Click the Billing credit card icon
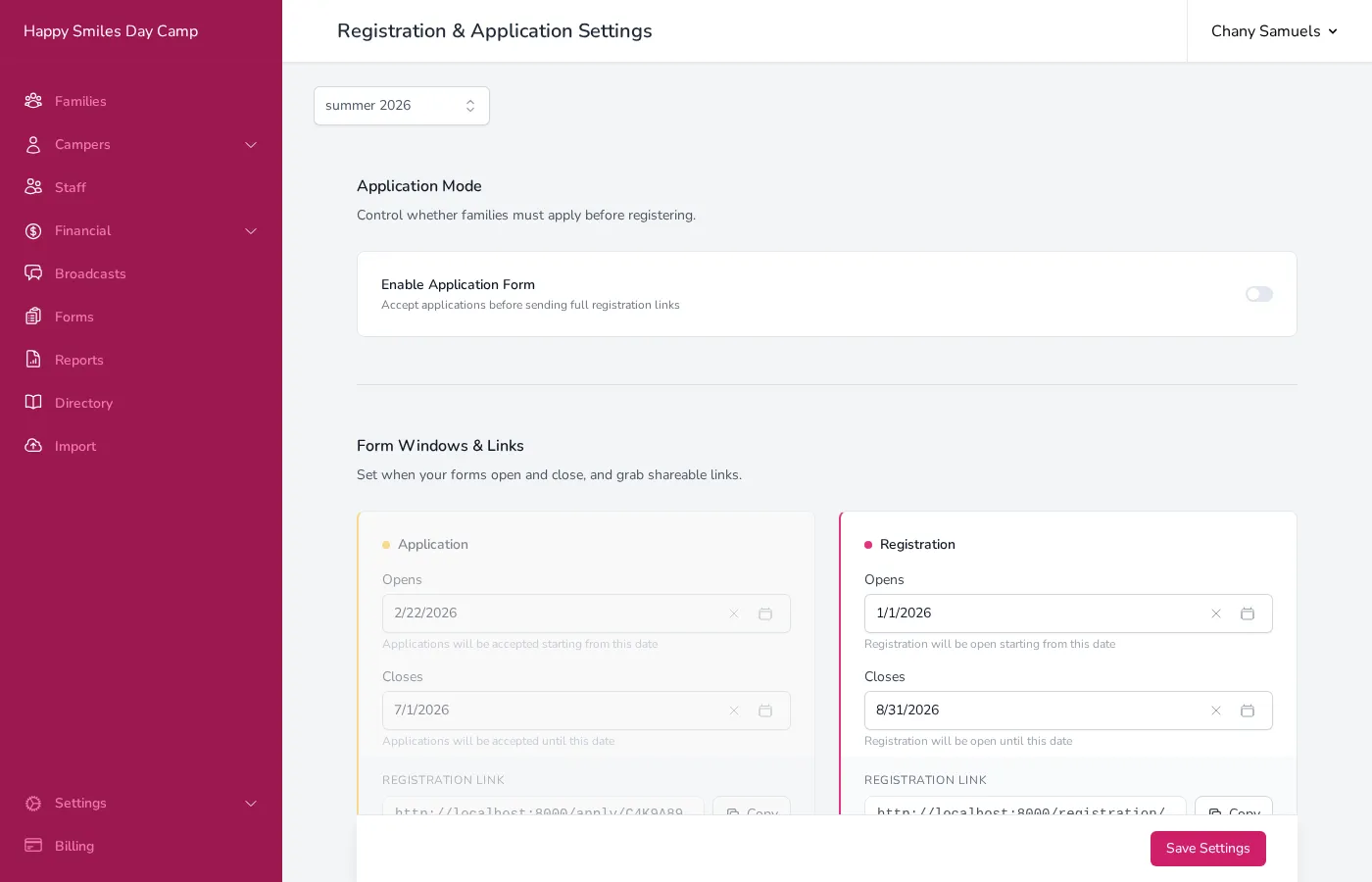Image resolution: width=1372 pixels, height=882 pixels. (x=33, y=846)
